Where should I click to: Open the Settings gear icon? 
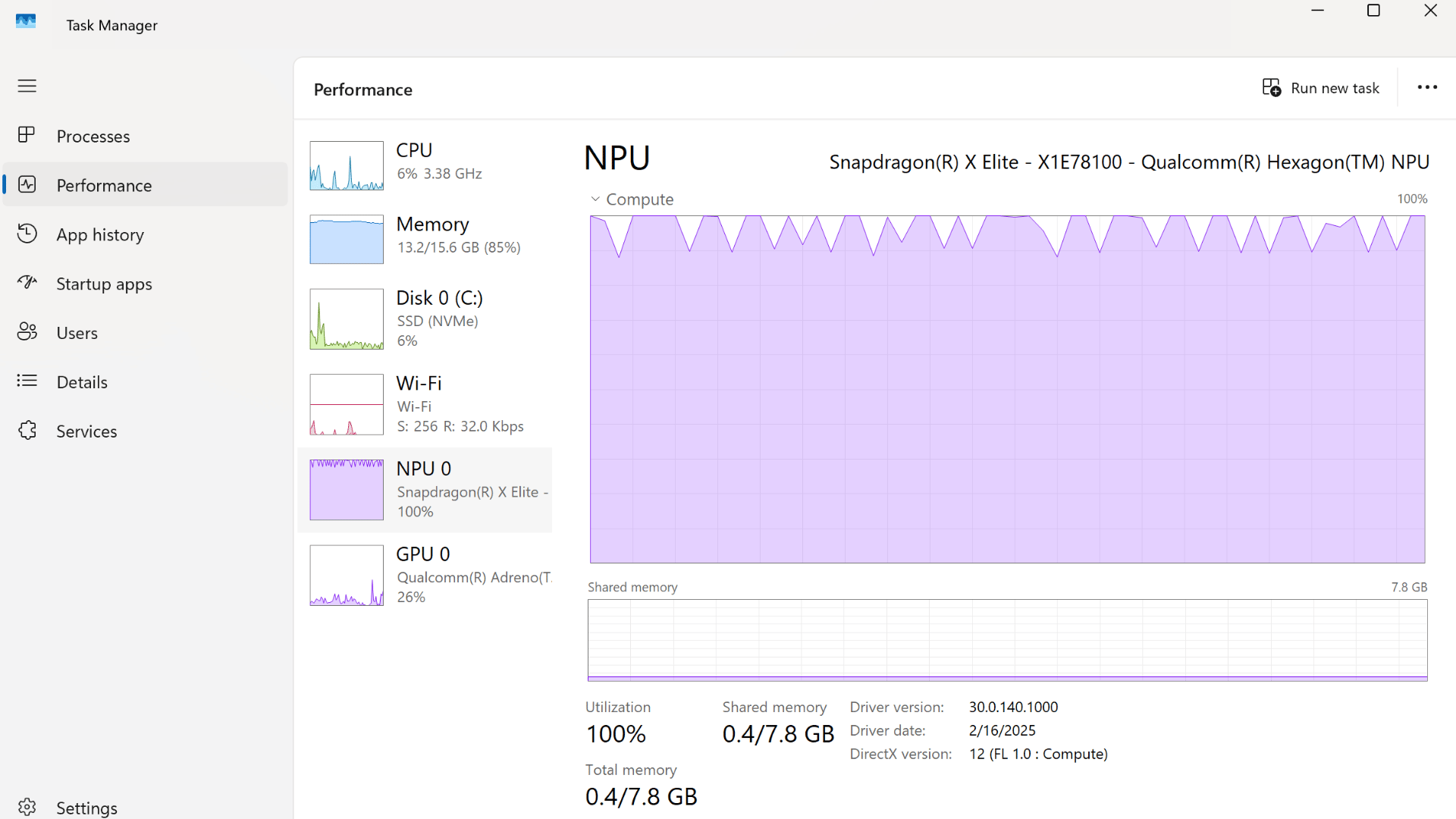tap(27, 807)
